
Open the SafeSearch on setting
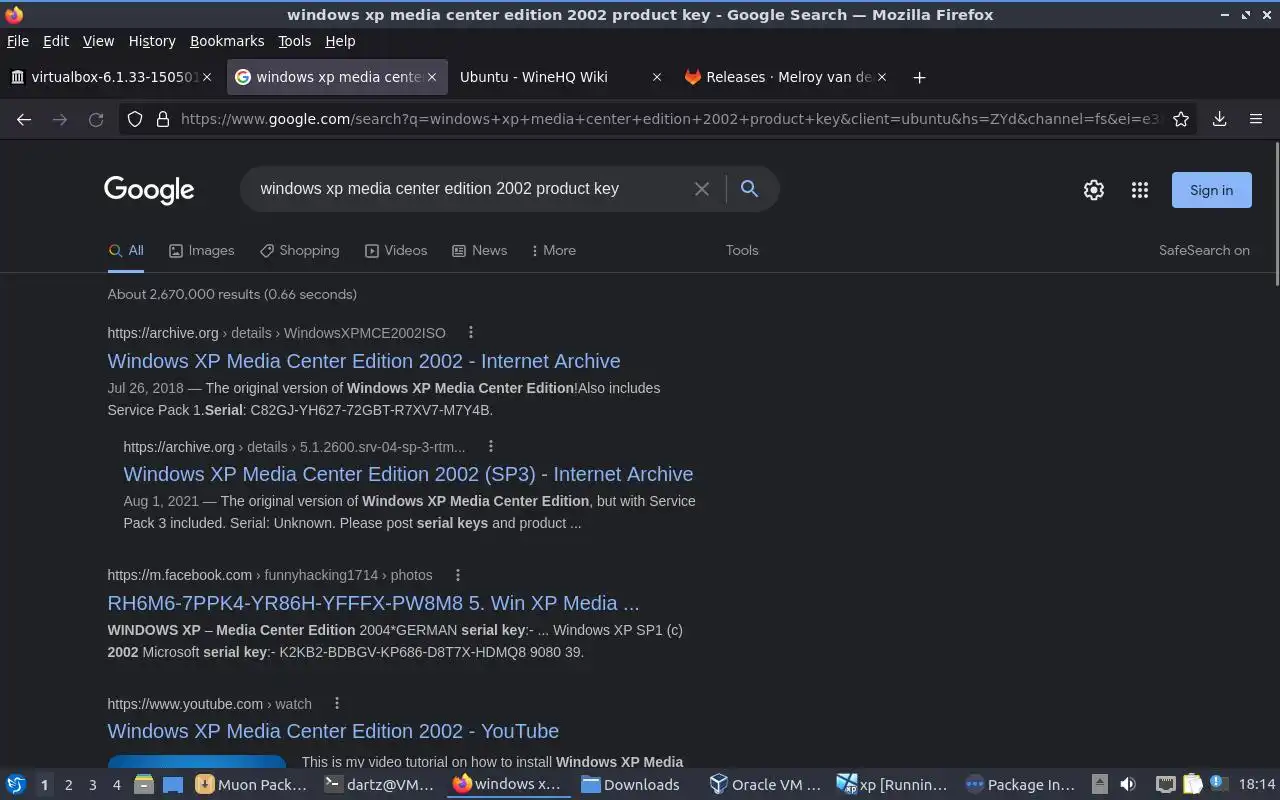(1204, 250)
